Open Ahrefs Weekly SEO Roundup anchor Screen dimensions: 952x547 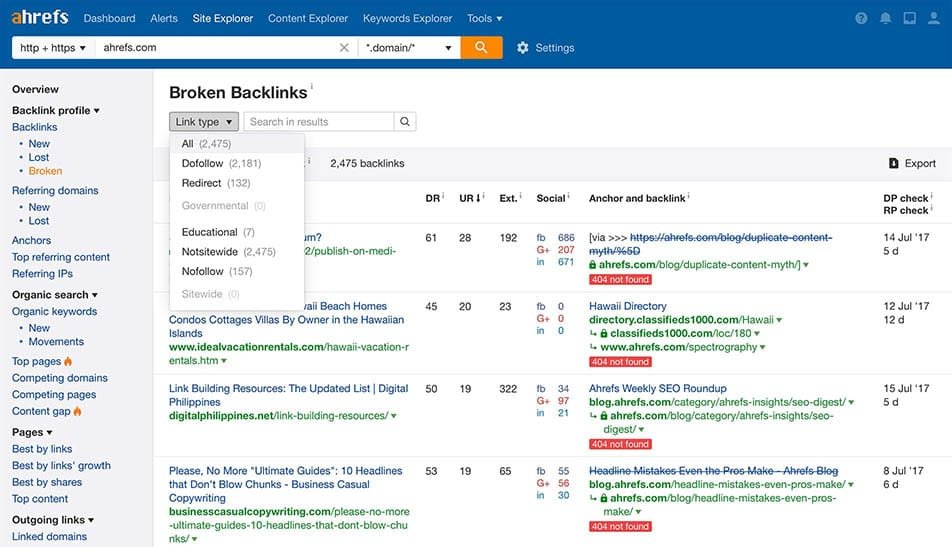point(658,389)
